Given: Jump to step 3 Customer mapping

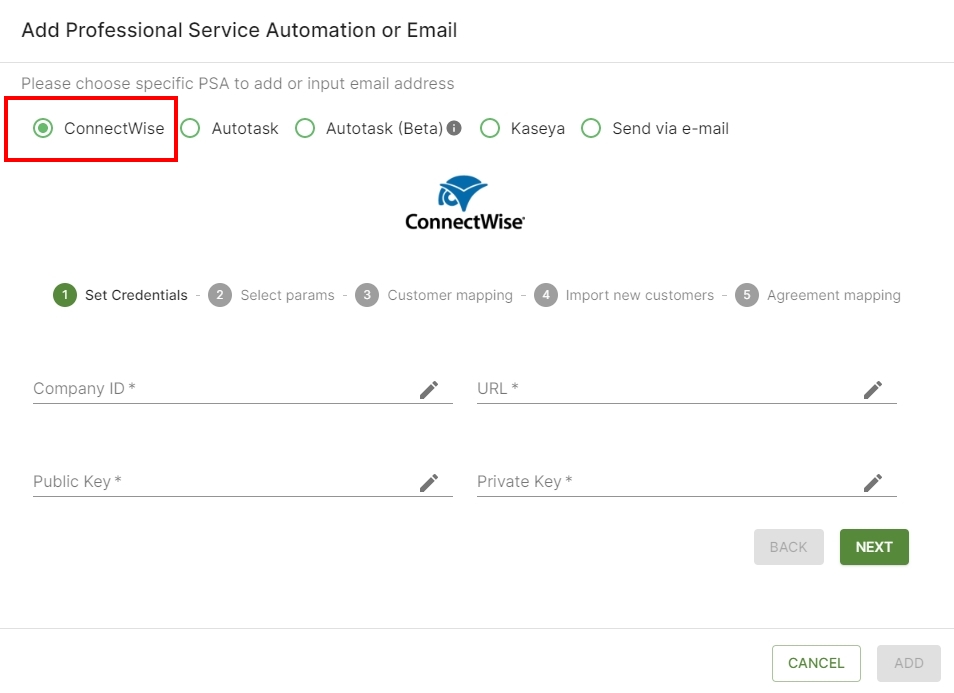Looking at the screenshot, I should point(434,295).
